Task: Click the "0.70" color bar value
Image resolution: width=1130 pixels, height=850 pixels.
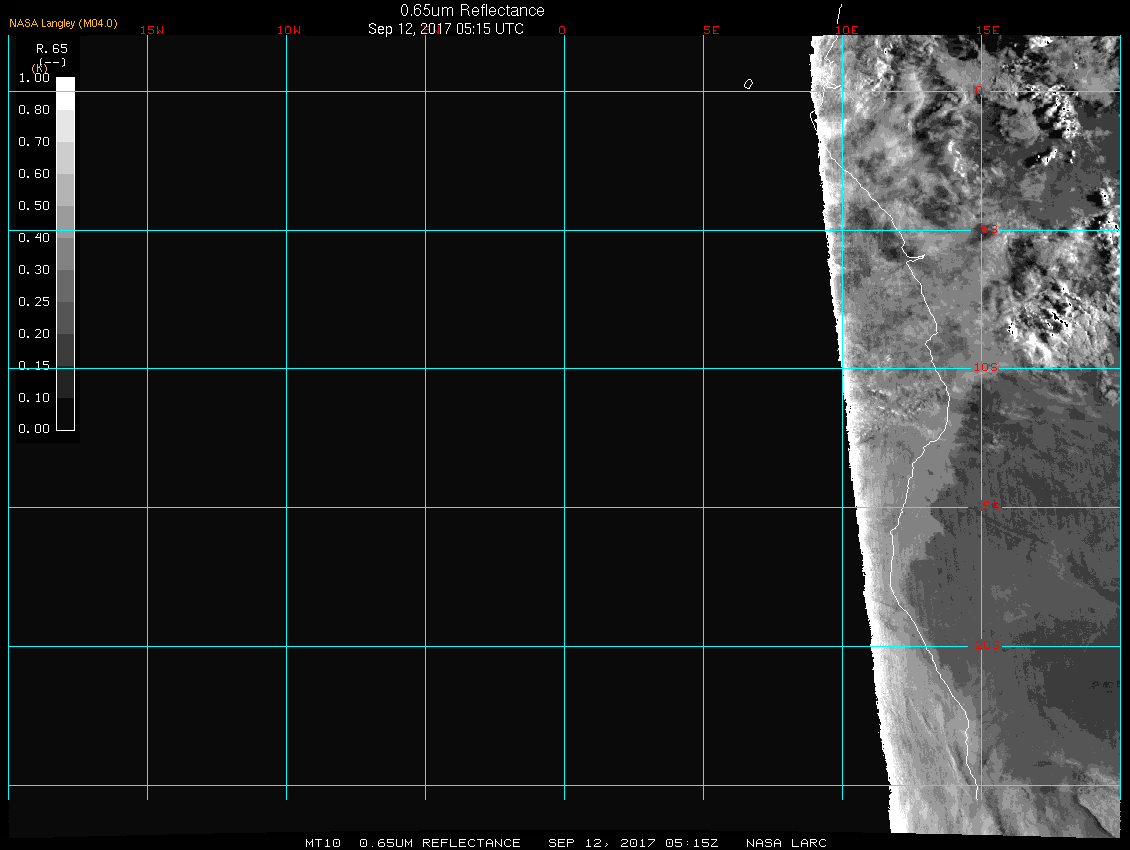Action: [34, 142]
